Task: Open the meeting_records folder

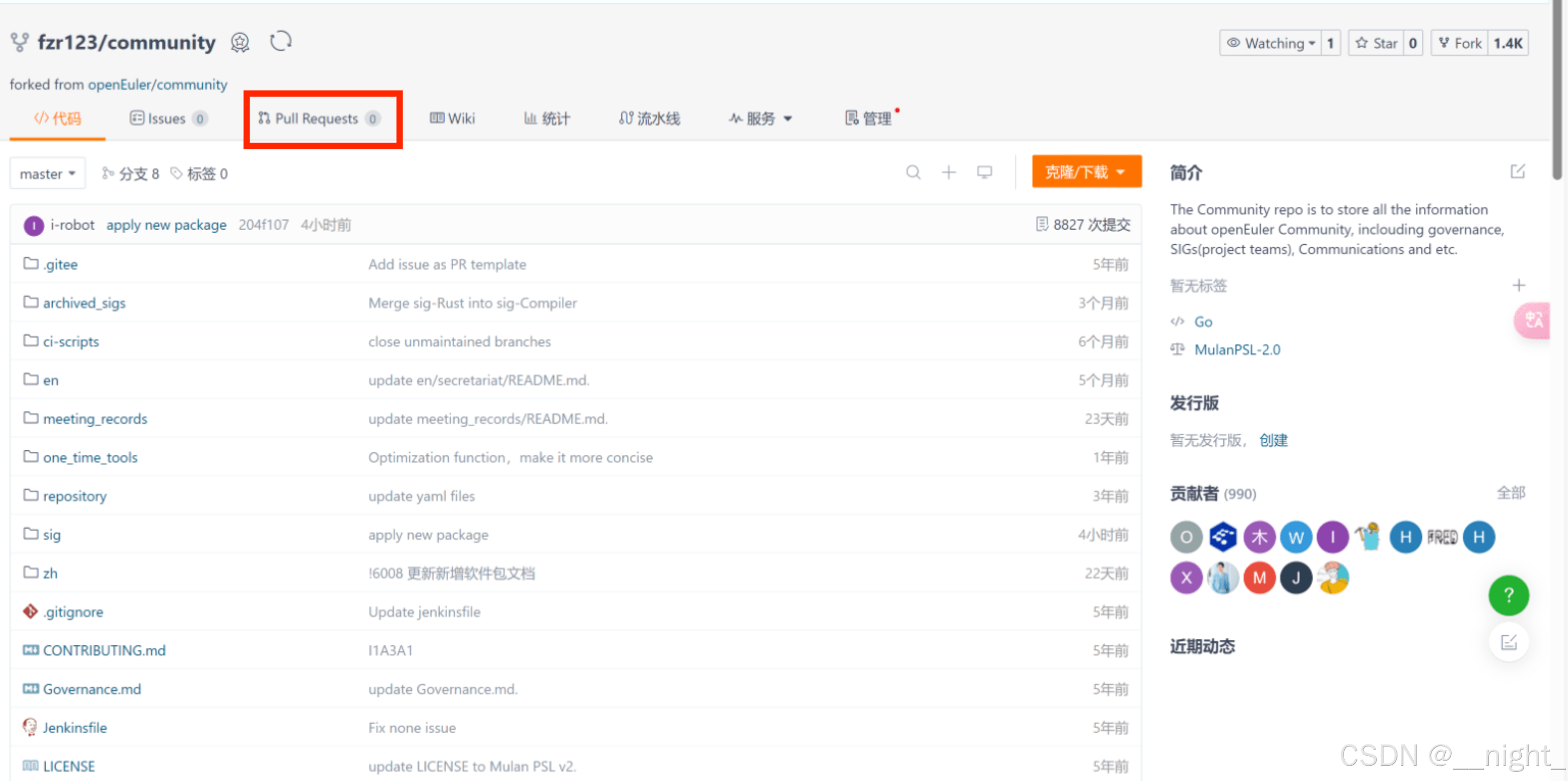Action: click(x=94, y=419)
